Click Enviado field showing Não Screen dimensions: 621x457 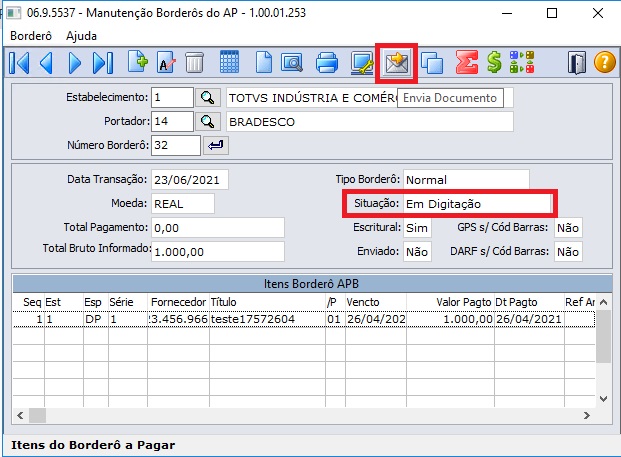click(x=417, y=251)
